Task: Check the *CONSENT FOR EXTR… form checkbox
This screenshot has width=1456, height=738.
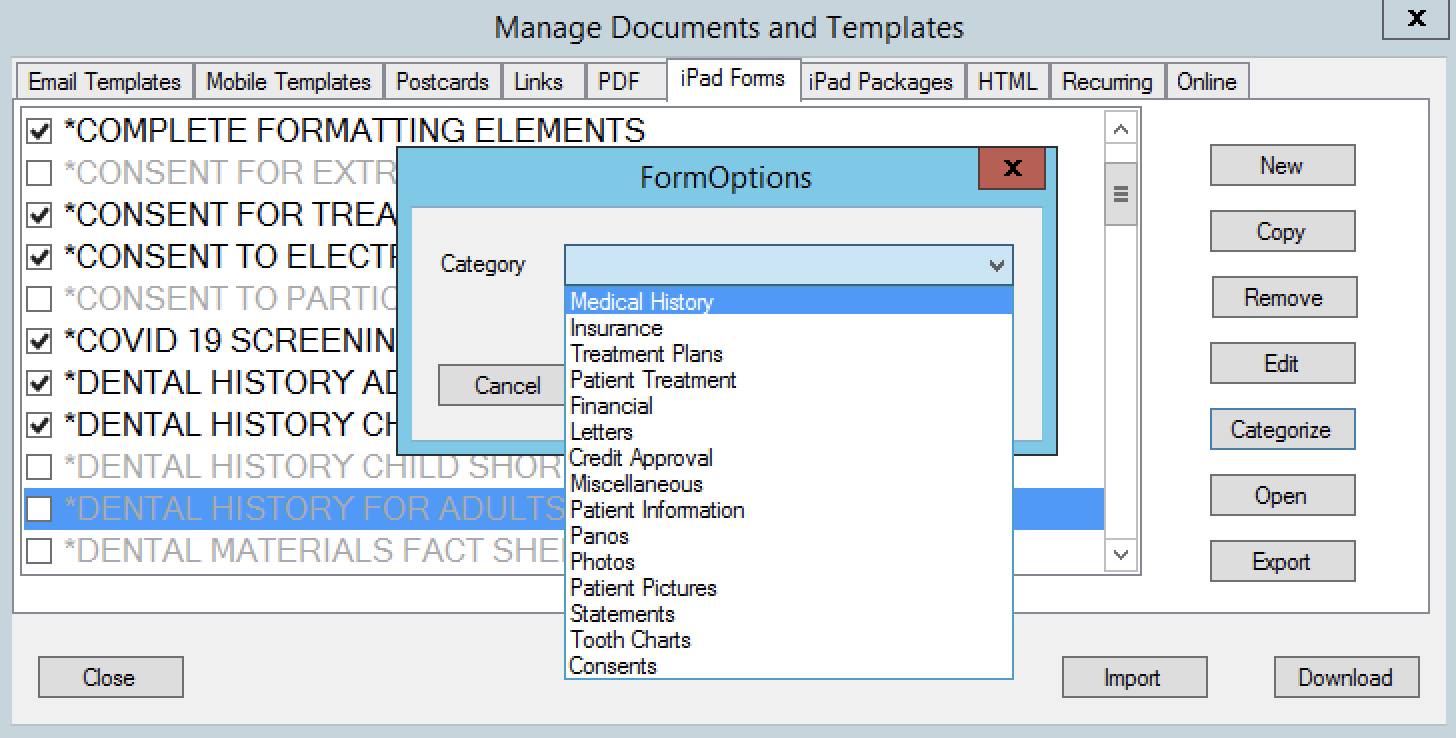Action: [x=39, y=173]
